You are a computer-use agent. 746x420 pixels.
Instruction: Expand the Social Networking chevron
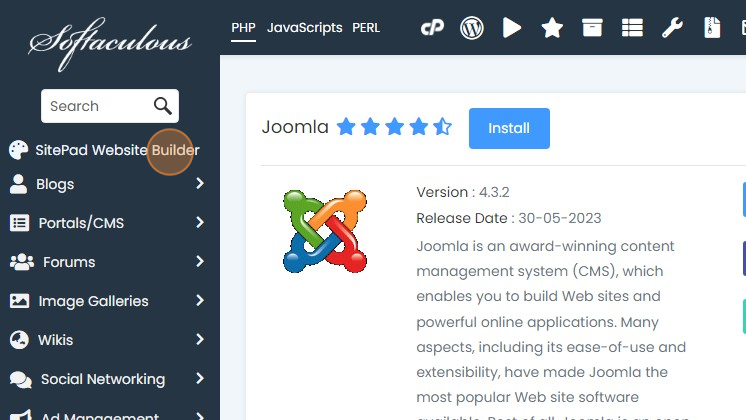coord(200,379)
